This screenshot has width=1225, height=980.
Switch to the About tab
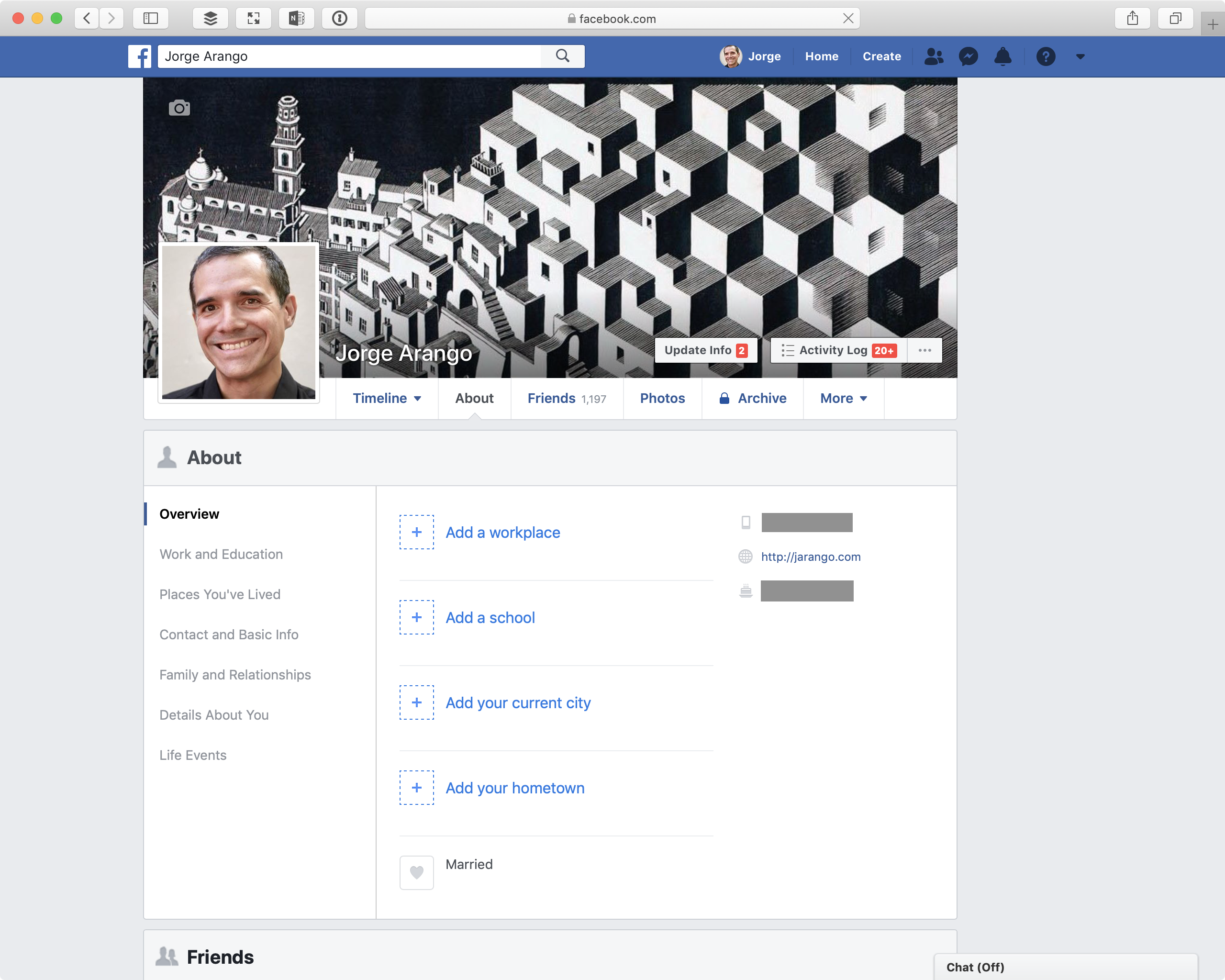(x=474, y=398)
